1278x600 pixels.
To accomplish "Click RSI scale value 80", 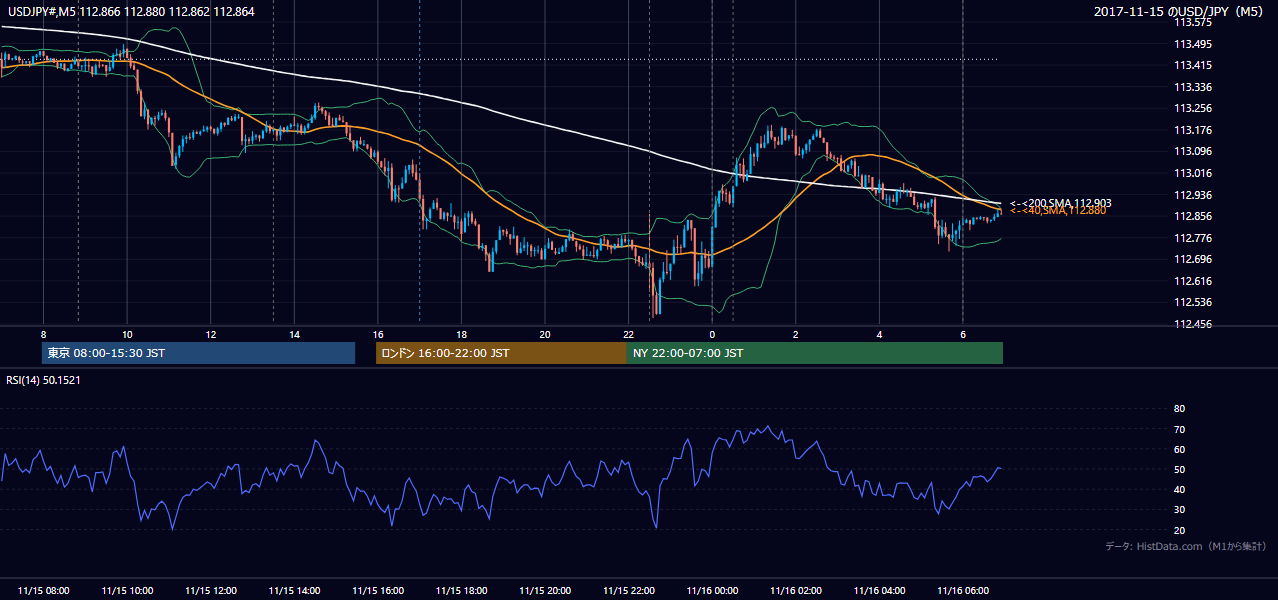I will (x=1179, y=409).
